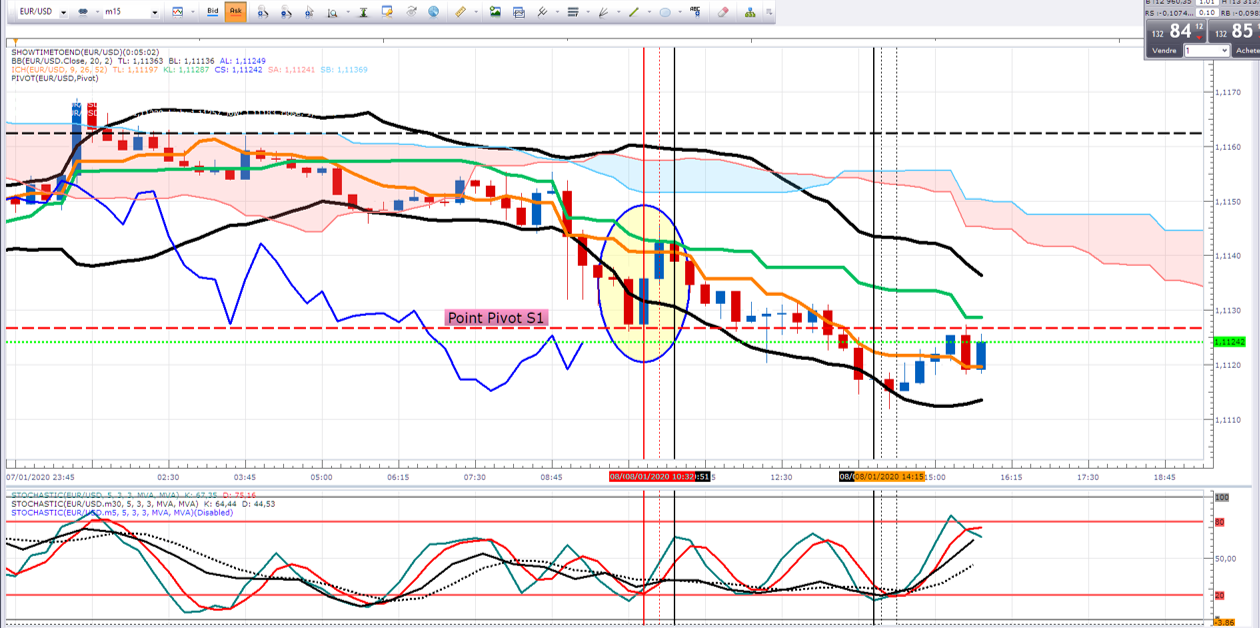
Task: Select the trend line drawing tool
Action: click(x=634, y=12)
